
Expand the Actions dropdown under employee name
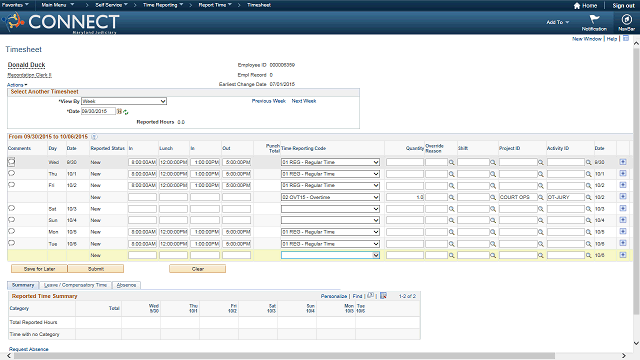[17, 85]
